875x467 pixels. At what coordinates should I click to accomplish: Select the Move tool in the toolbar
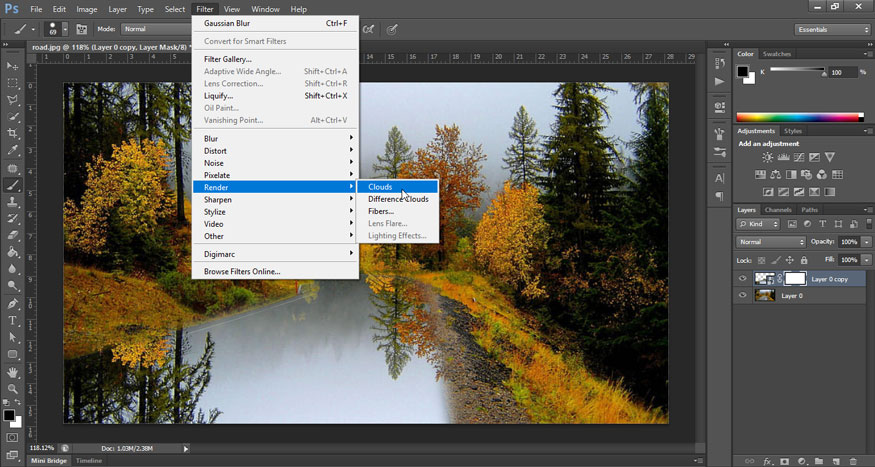[x=13, y=64]
